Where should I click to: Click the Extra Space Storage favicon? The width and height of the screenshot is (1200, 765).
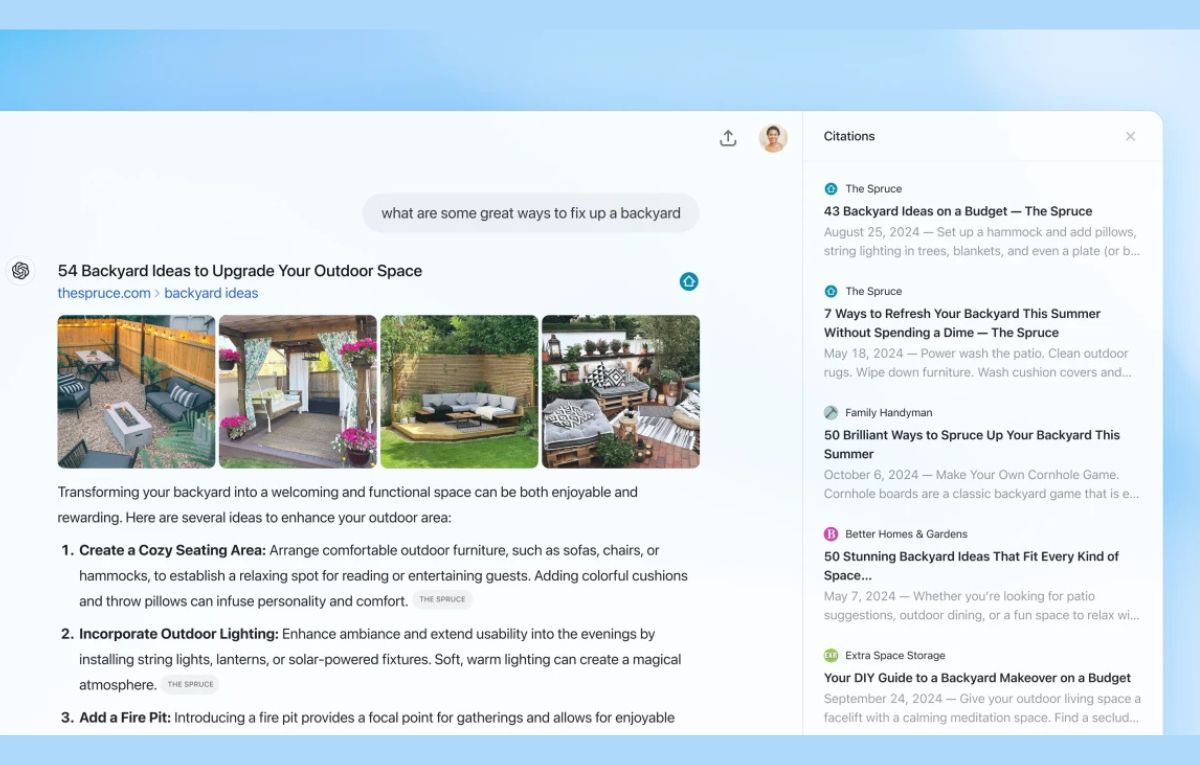[x=830, y=656]
